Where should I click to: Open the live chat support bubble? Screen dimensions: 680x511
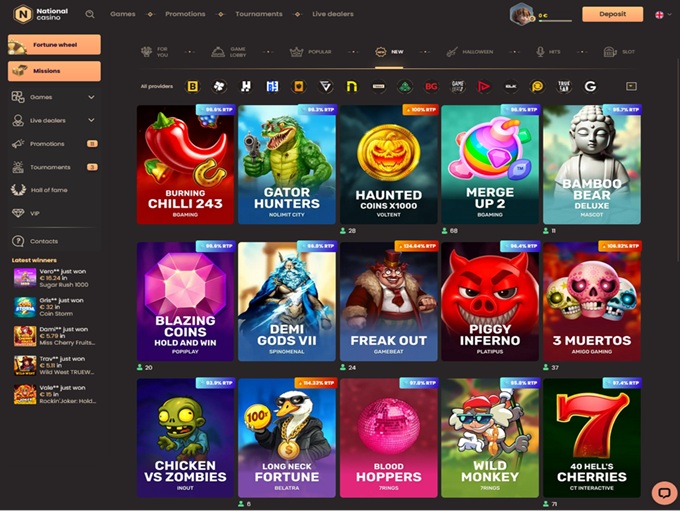[663, 492]
